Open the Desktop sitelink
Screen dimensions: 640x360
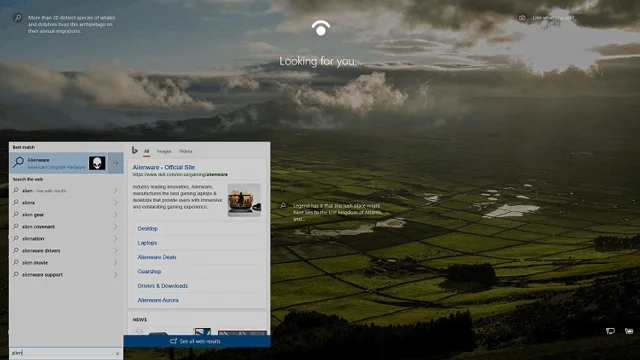click(147, 229)
